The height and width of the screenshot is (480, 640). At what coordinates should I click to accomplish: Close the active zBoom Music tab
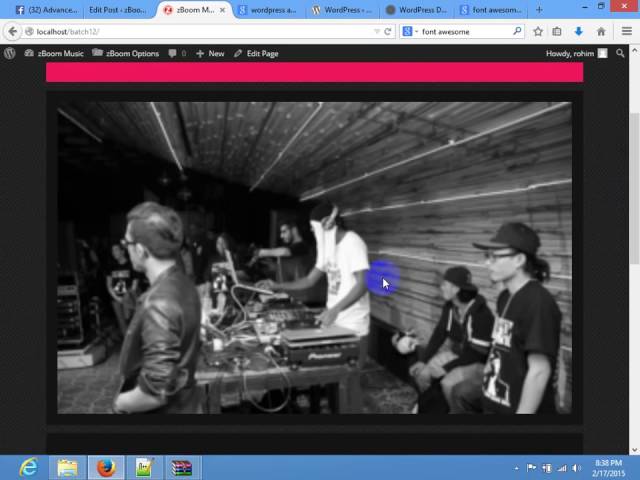click(x=223, y=10)
